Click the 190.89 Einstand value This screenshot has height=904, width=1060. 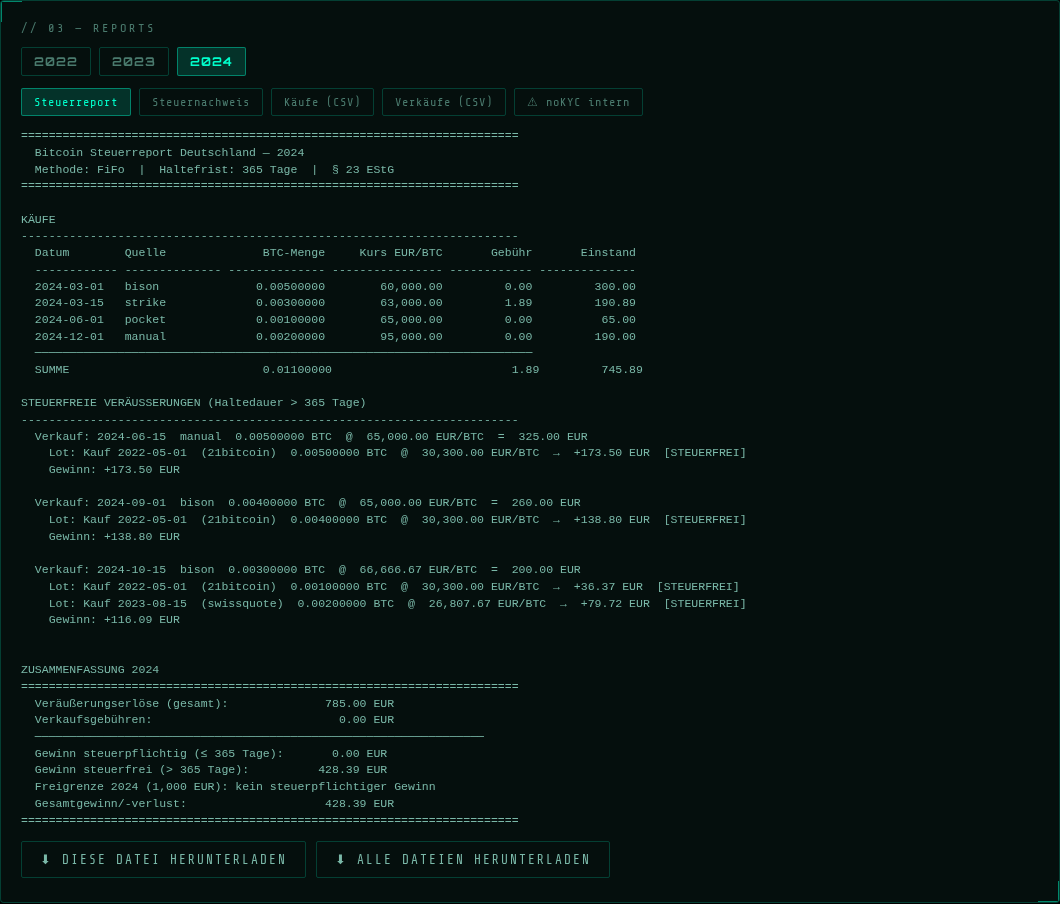coord(615,303)
